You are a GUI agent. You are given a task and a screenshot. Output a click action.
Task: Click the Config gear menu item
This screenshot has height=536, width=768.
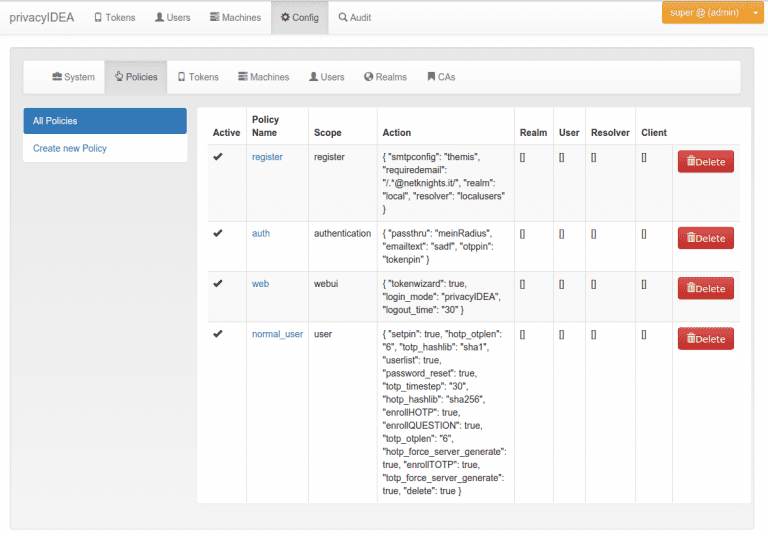click(x=299, y=17)
